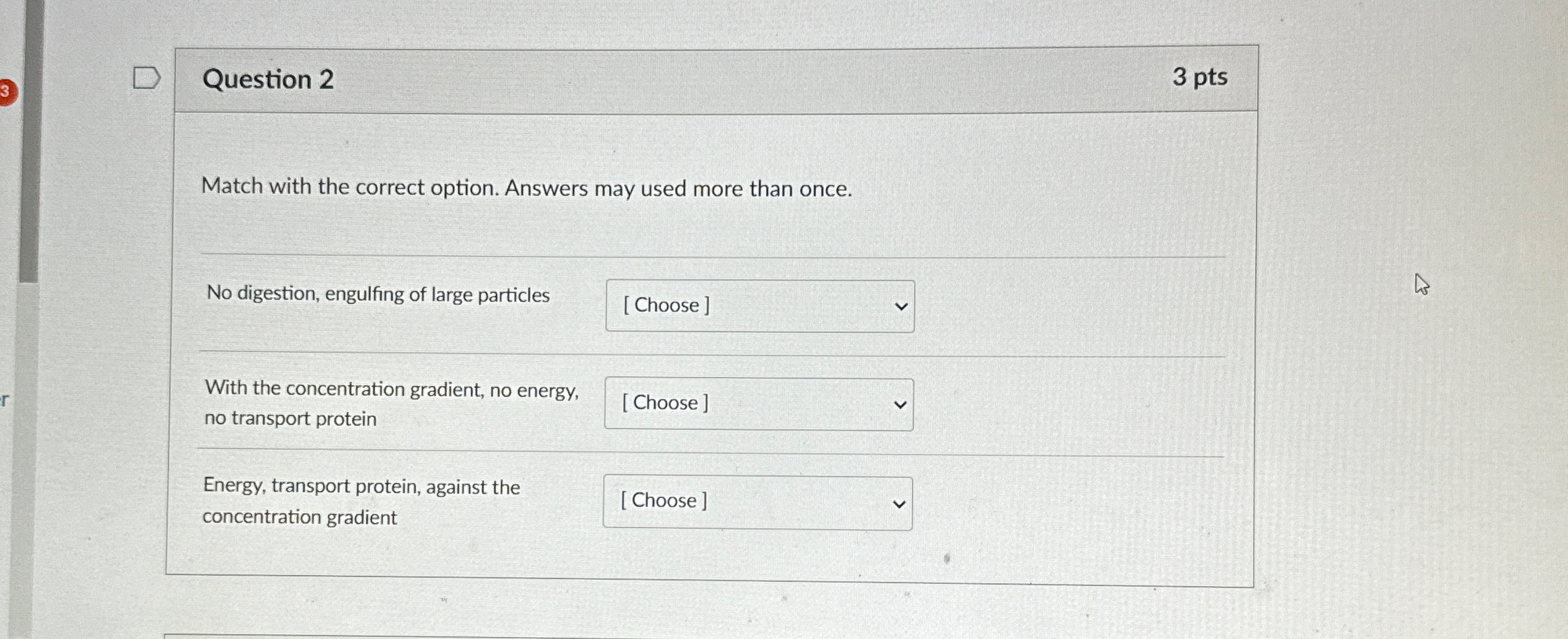Open the dropdown for energy transport protein item
Viewport: 1568px width, 639px height.
click(757, 501)
